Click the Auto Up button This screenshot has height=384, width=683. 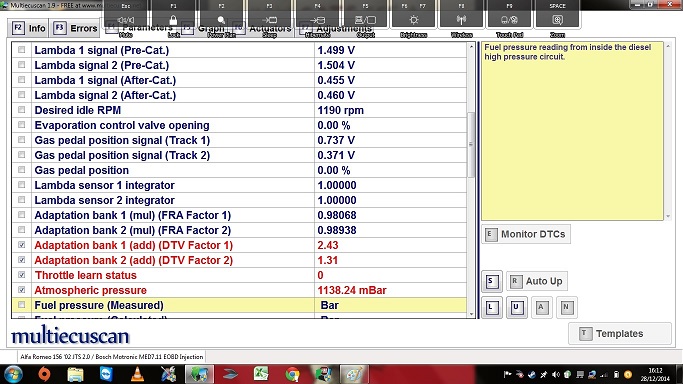(537, 281)
